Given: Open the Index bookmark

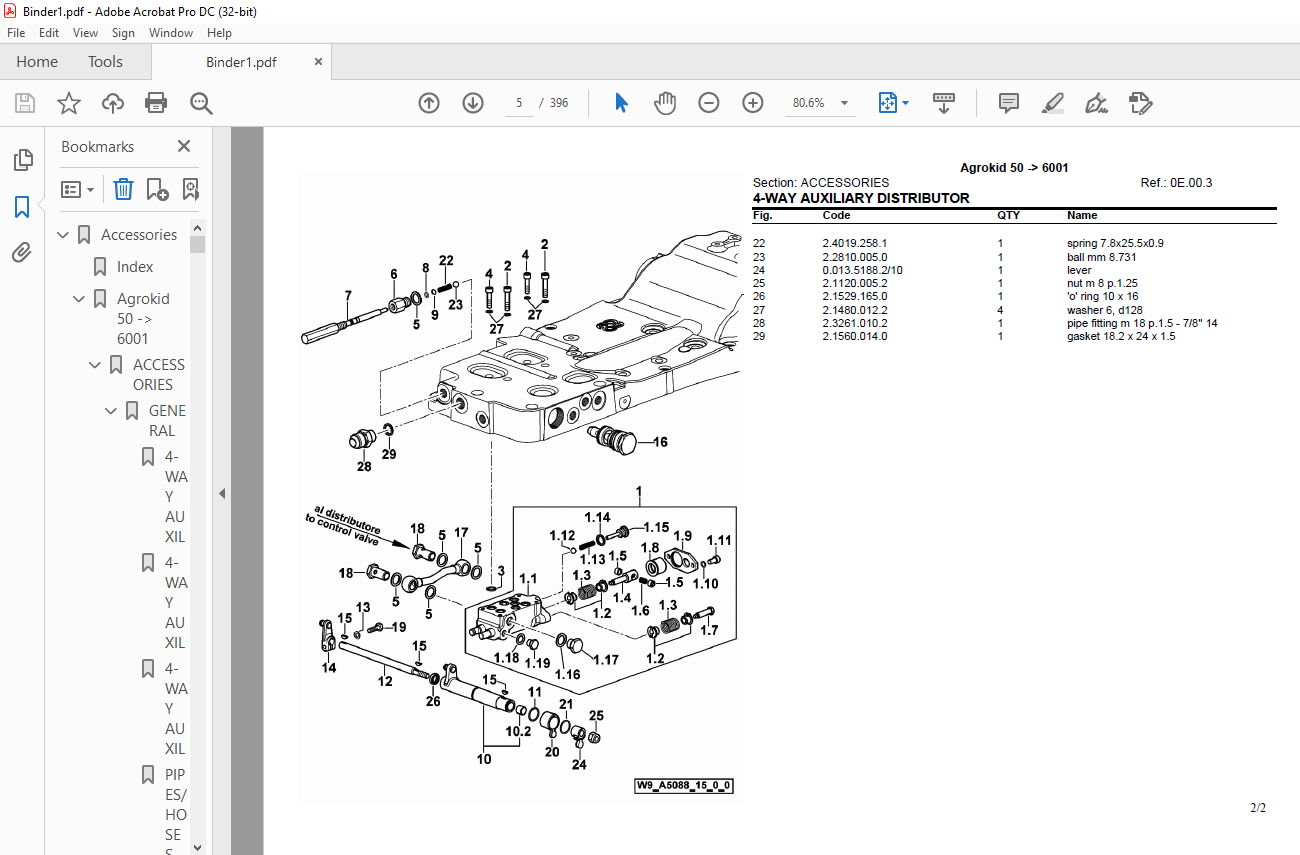Looking at the screenshot, I should (135, 267).
